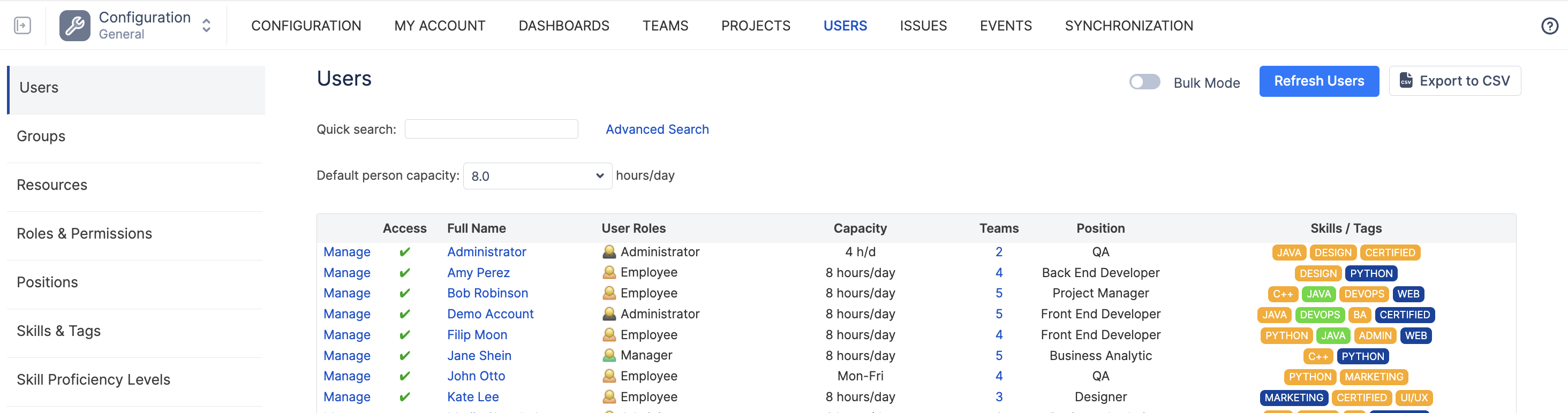The height and width of the screenshot is (413, 1568).
Task: Open Roles & Permissions in the sidebar
Action: pyautogui.click(x=84, y=234)
